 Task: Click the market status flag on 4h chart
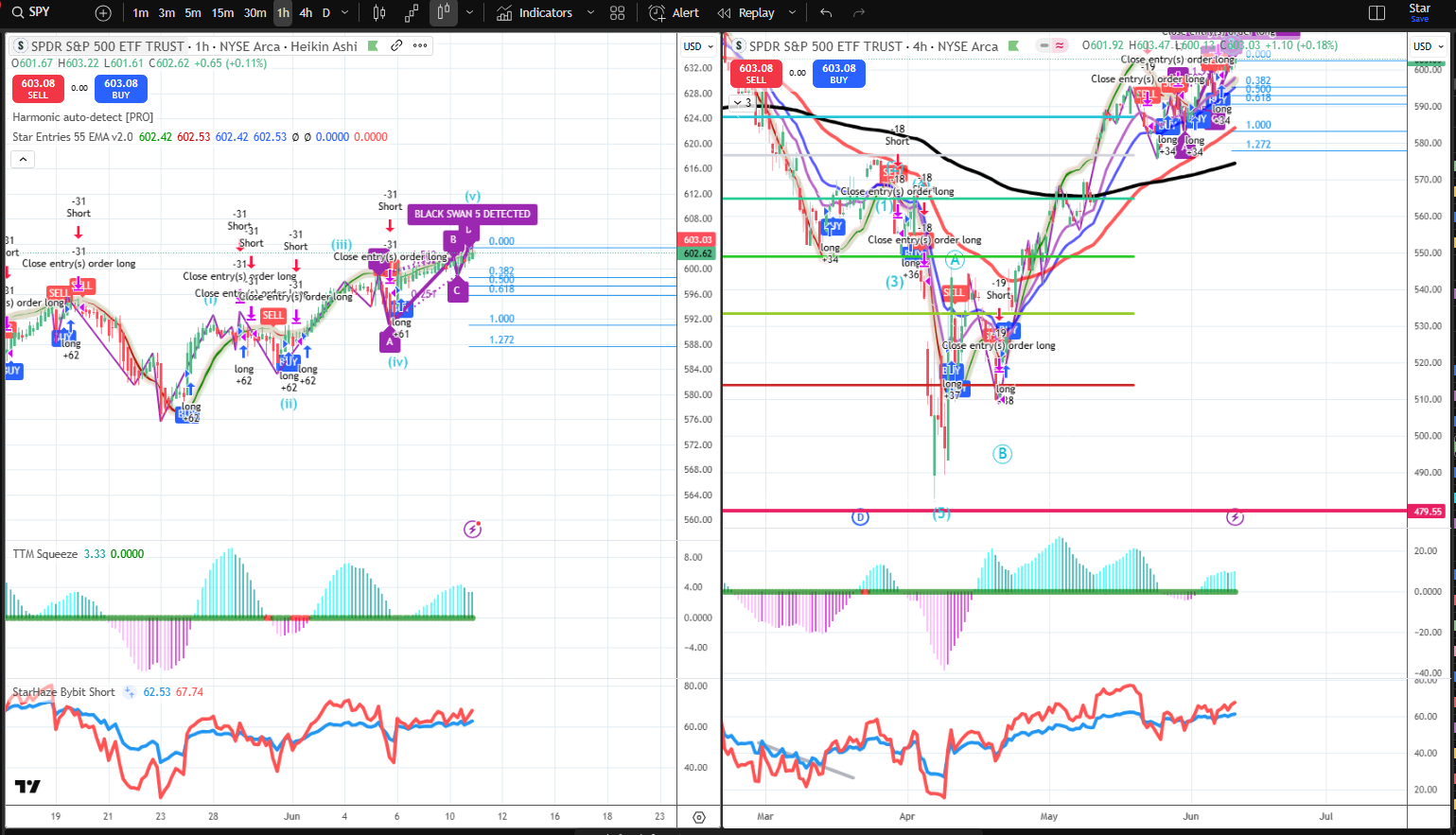(1014, 45)
